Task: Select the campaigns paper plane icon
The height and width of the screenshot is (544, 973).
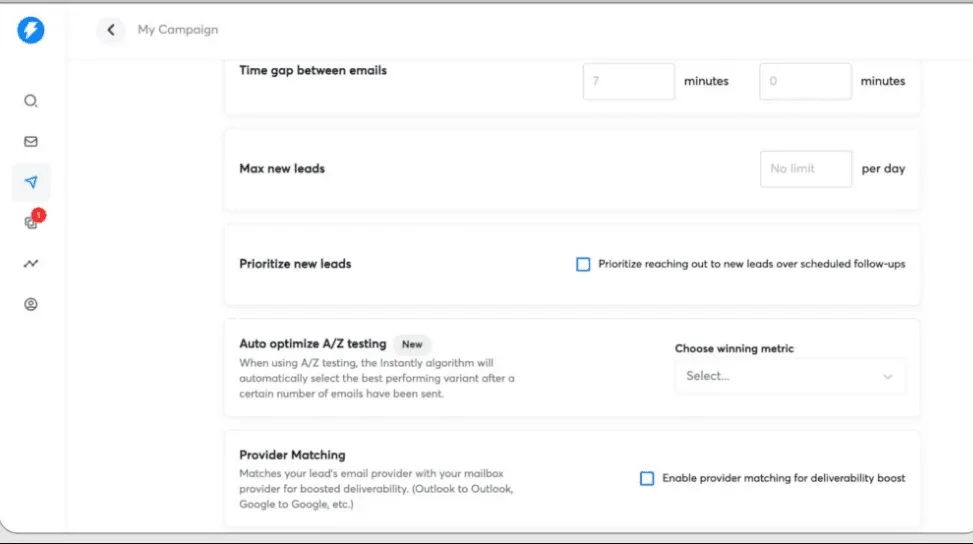Action: point(31,182)
